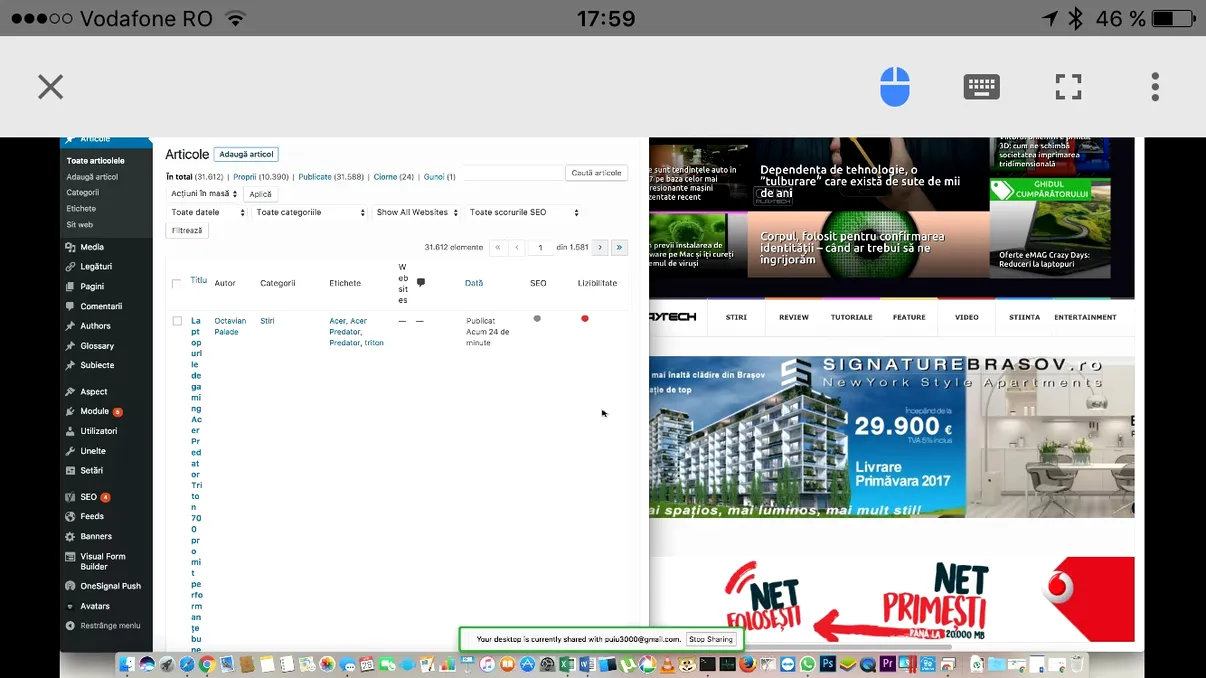Click the Unelte wrench icon in sidebar

[70, 451]
